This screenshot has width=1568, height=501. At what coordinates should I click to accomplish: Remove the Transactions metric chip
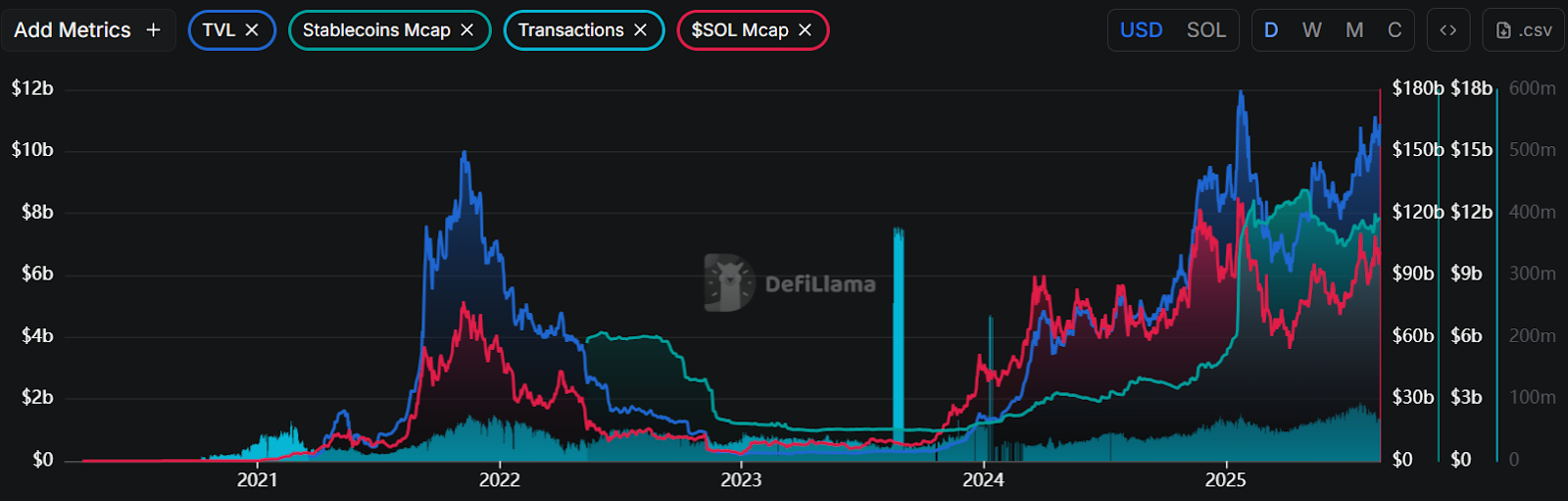(x=641, y=30)
